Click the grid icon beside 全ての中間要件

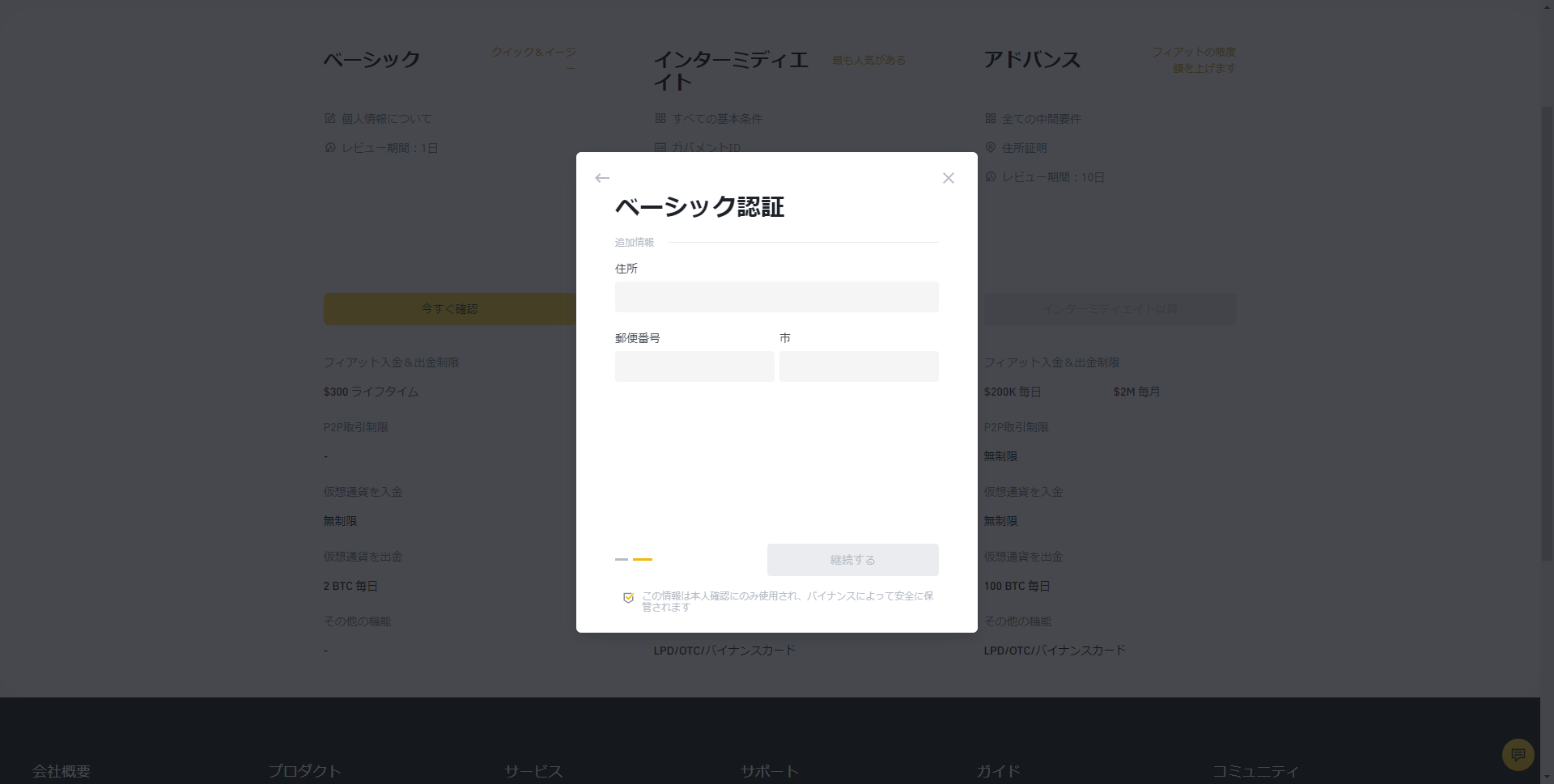pos(991,118)
